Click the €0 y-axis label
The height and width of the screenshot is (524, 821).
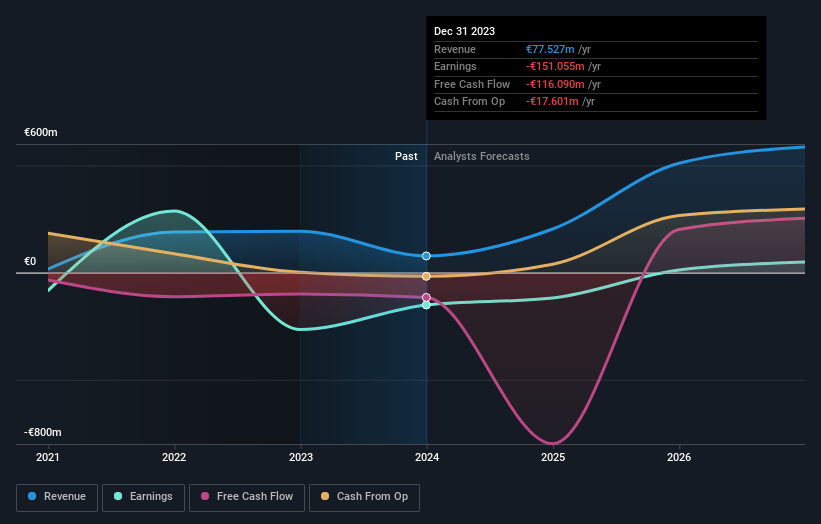[30, 261]
